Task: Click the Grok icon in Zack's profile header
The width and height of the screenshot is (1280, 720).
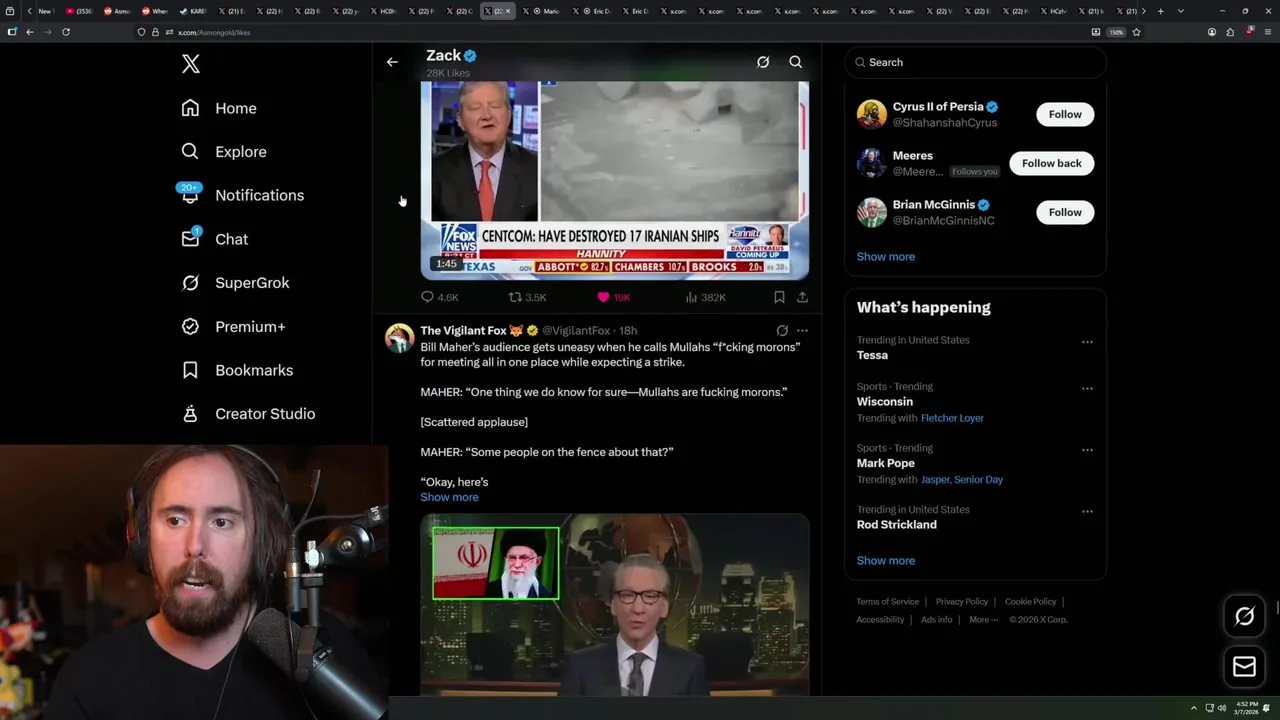Action: click(x=763, y=62)
